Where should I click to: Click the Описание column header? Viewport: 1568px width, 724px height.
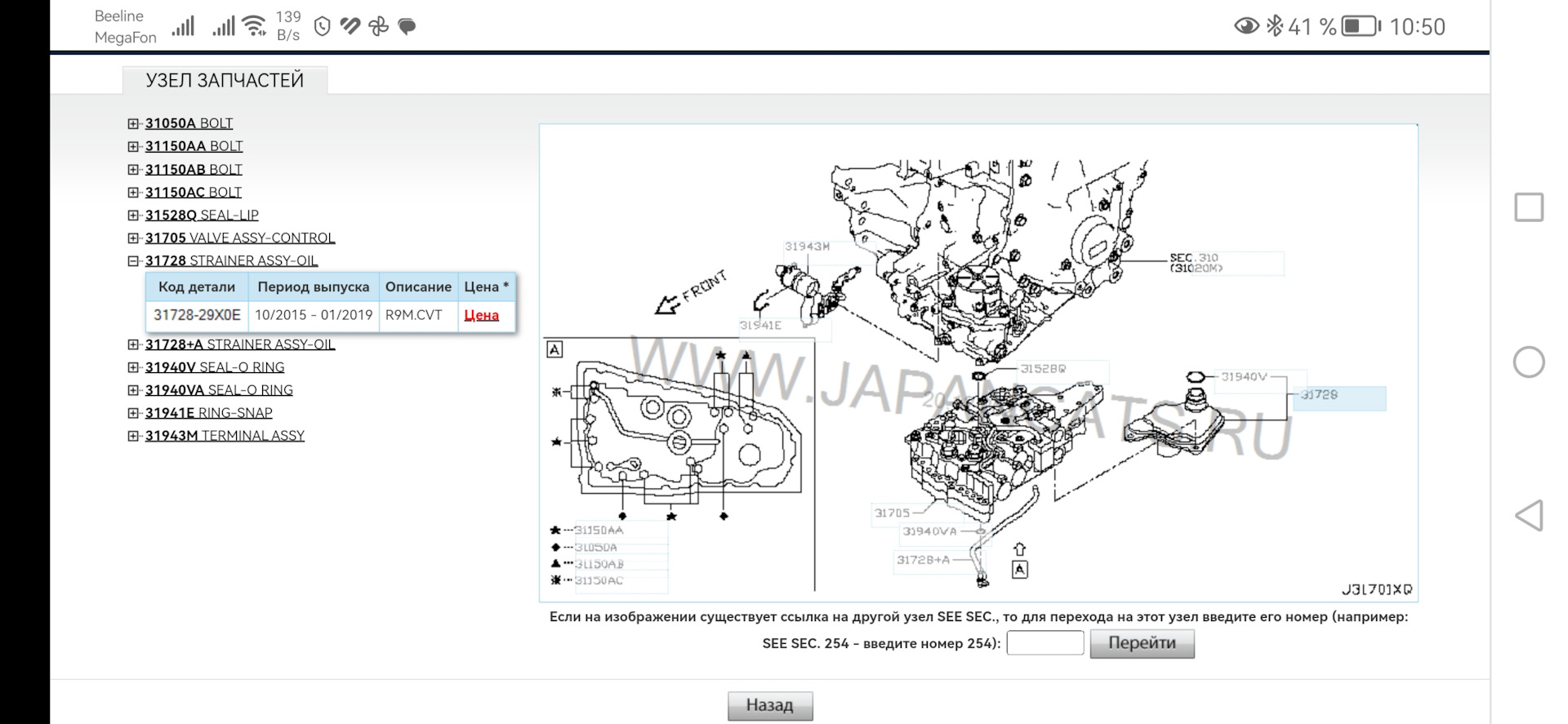(418, 286)
